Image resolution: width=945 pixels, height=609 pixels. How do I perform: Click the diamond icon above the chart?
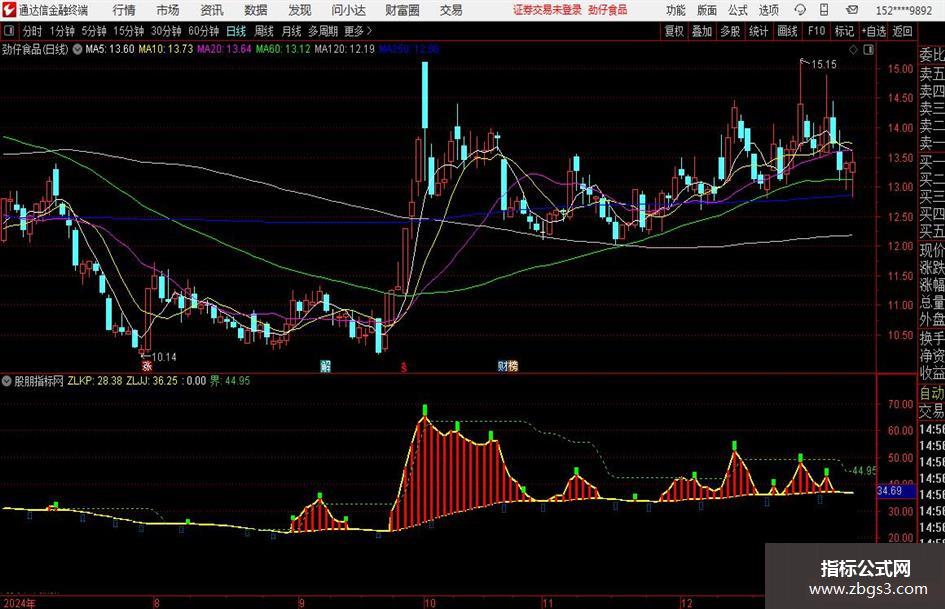click(853, 50)
